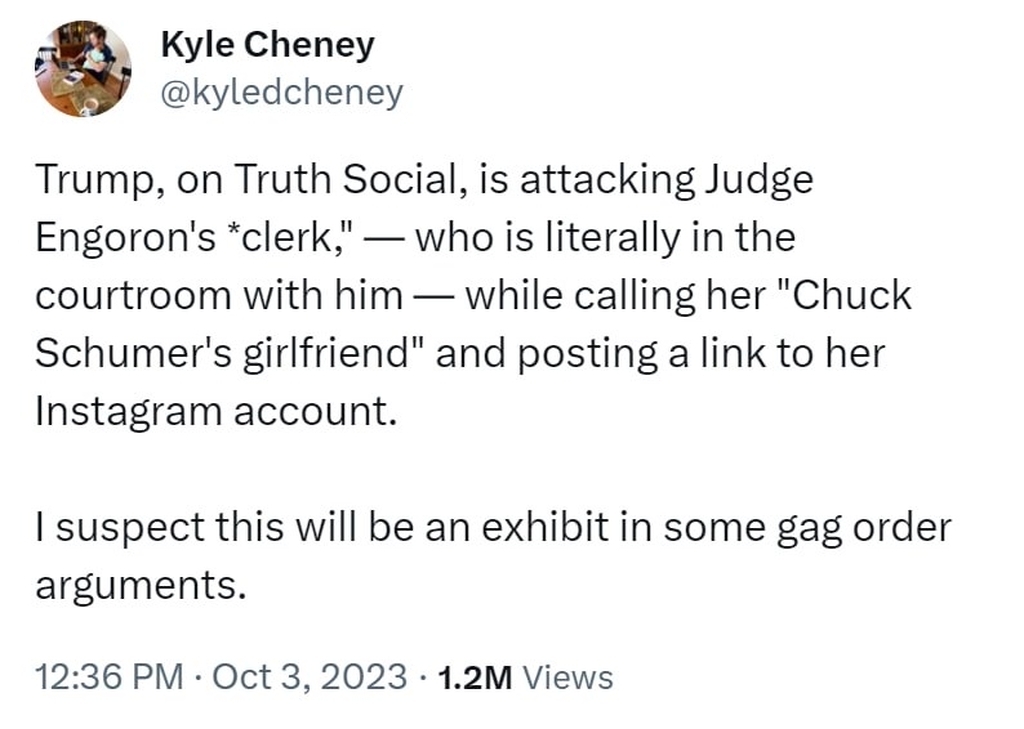Open Kyle Cheney's profile picture
Viewport: 1024px width, 729px height.
click(83, 69)
